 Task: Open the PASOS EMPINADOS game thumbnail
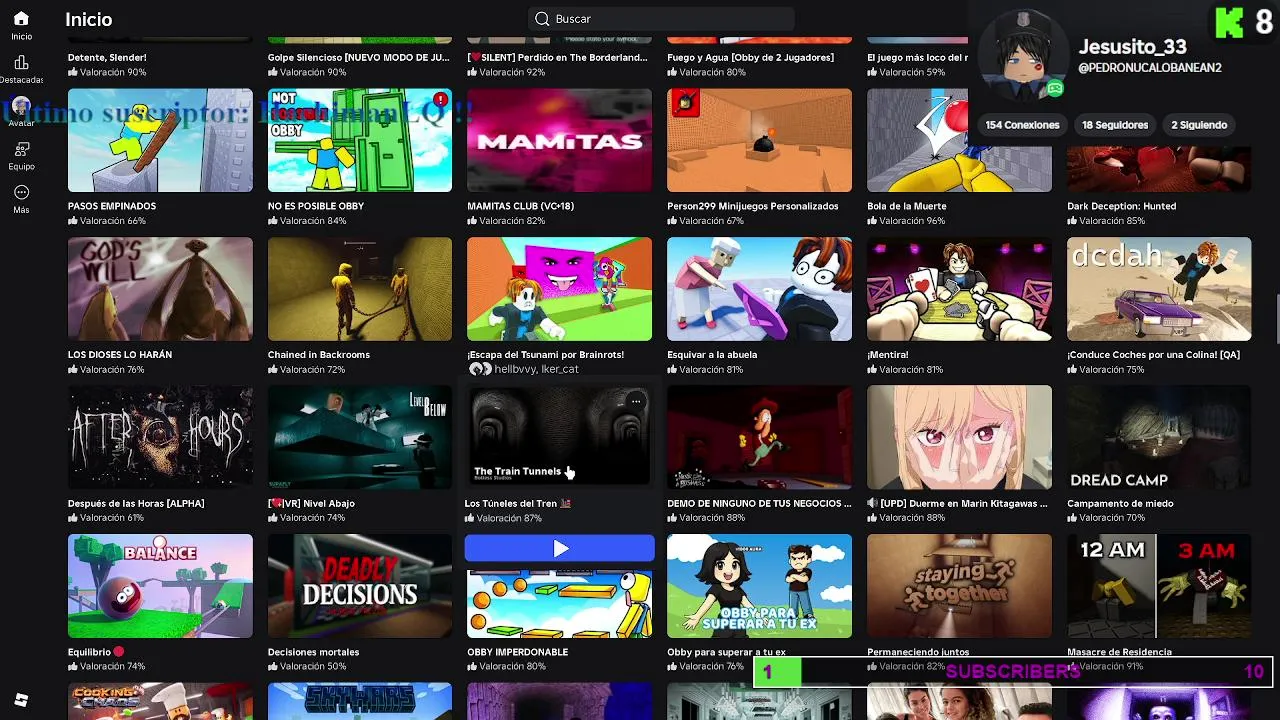point(160,140)
